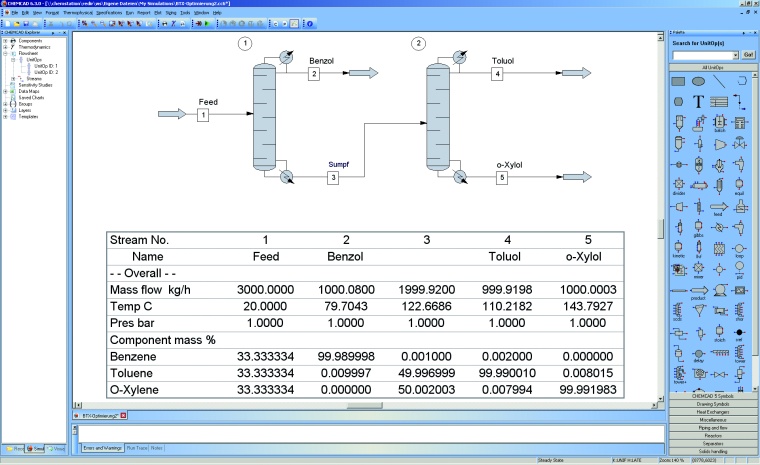
Task: Pick the product arrow unit icon
Action: pyautogui.click(x=698, y=292)
